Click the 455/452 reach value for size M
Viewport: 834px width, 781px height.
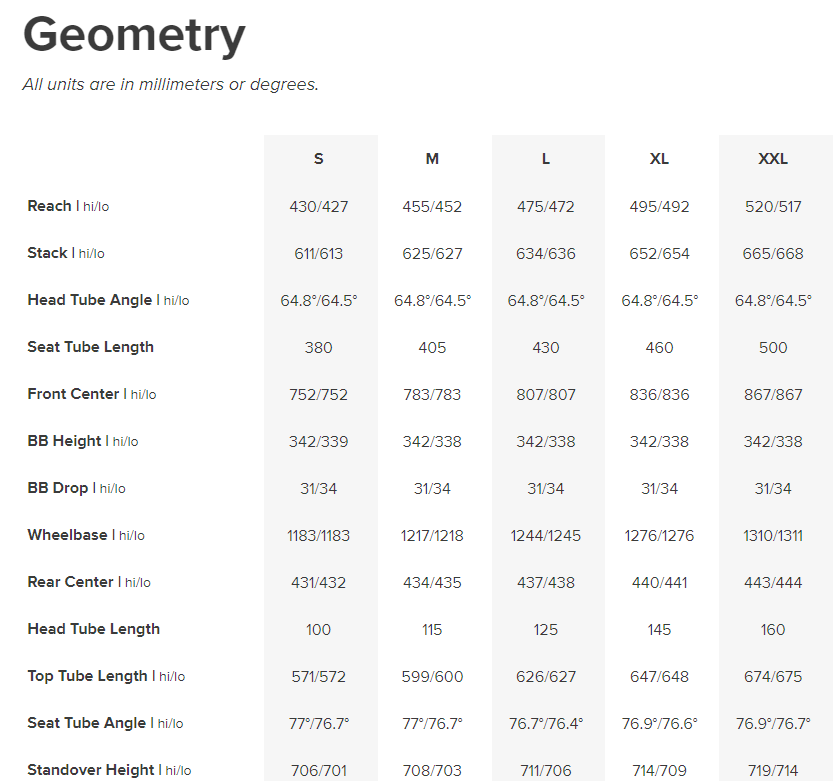pyautogui.click(x=432, y=207)
